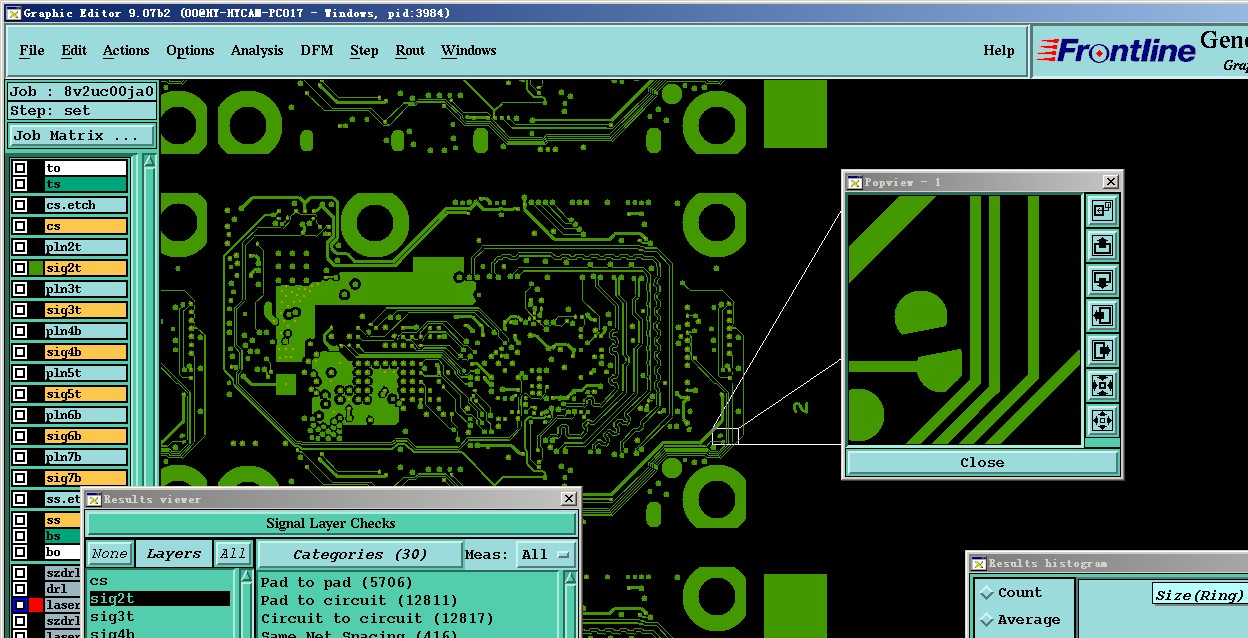1248x638 pixels.
Task: Select cs in the Results viewer layer list
Action: pyautogui.click(x=160, y=581)
